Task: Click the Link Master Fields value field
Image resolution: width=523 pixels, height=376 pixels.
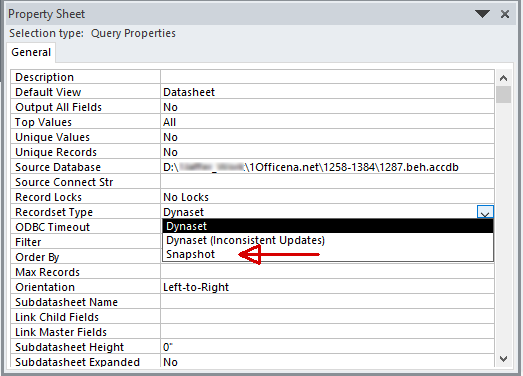Action: pos(327,332)
